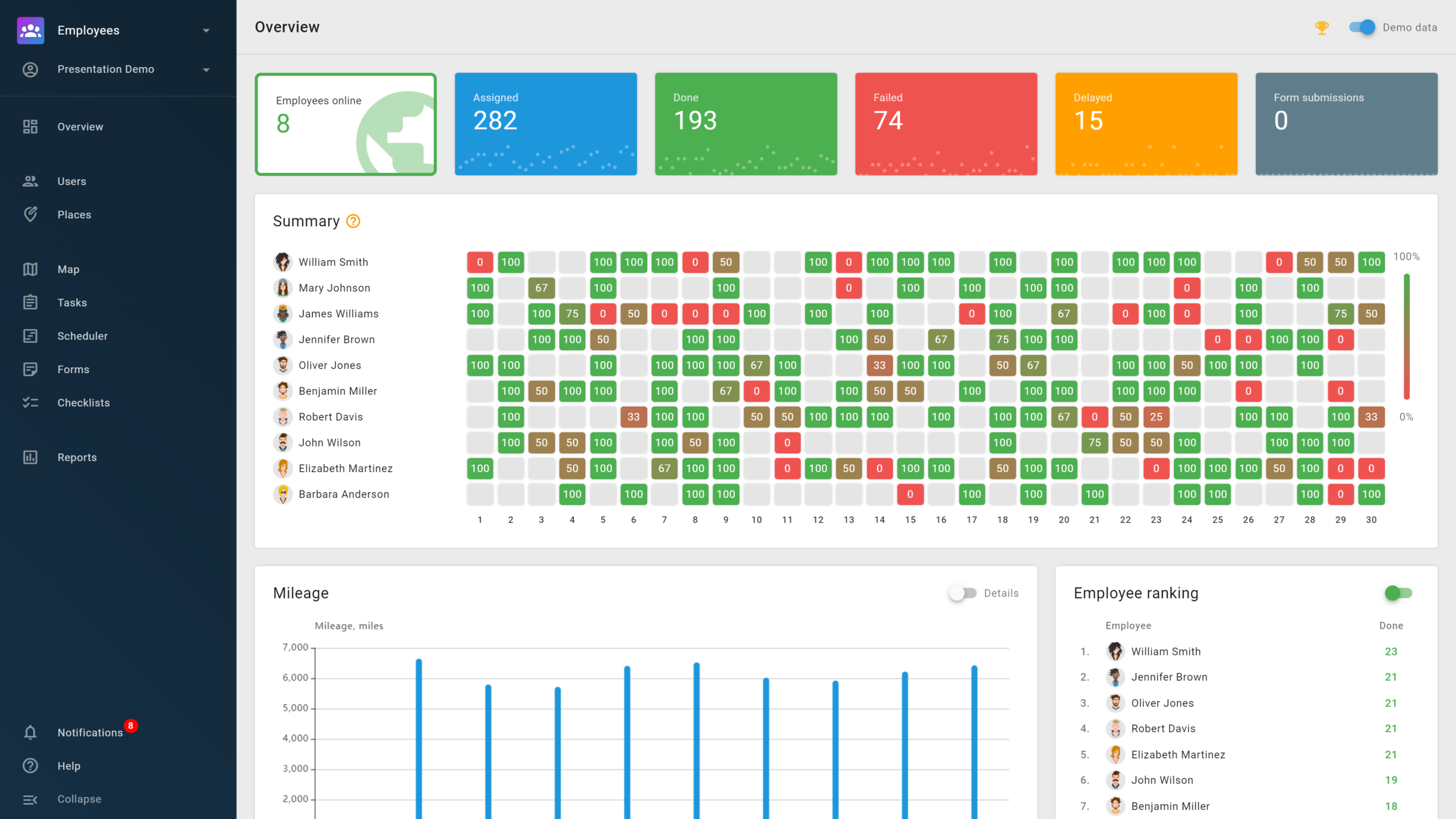Screen dimensions: 1456x819
Task: Click the Users sidebar icon
Action: pyautogui.click(x=30, y=180)
